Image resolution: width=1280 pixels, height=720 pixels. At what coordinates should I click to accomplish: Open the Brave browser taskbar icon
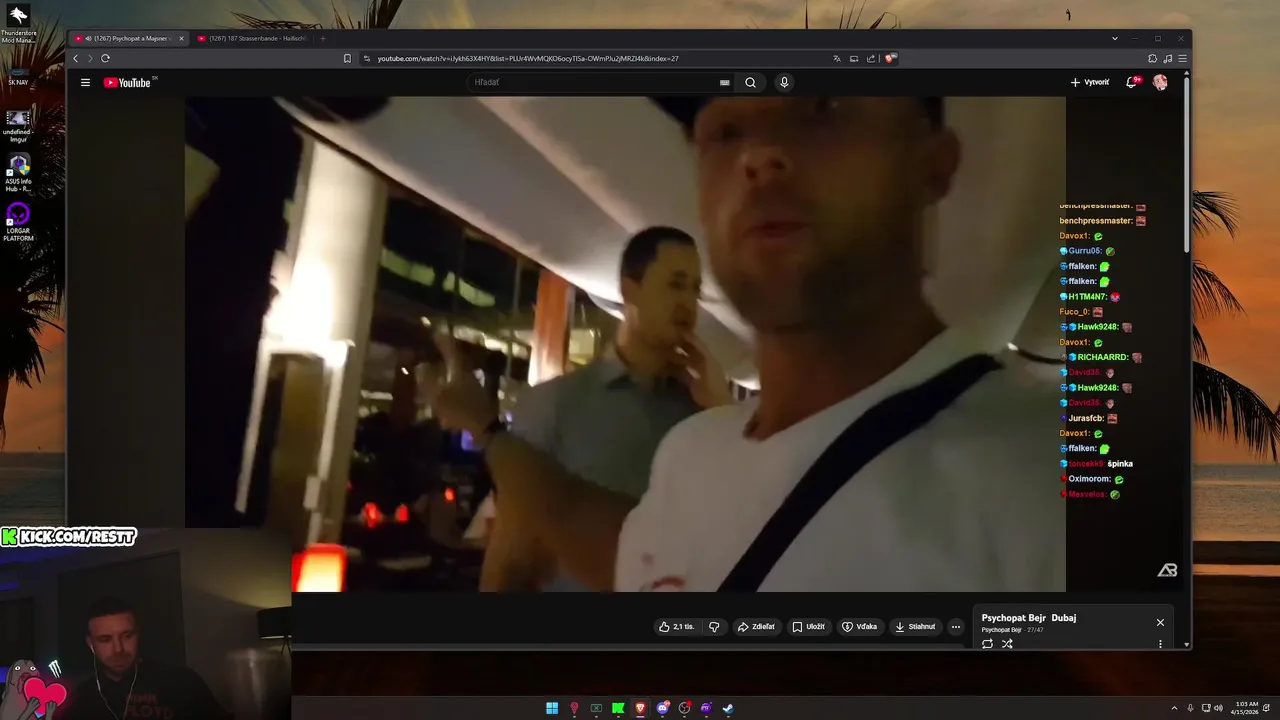pos(640,708)
